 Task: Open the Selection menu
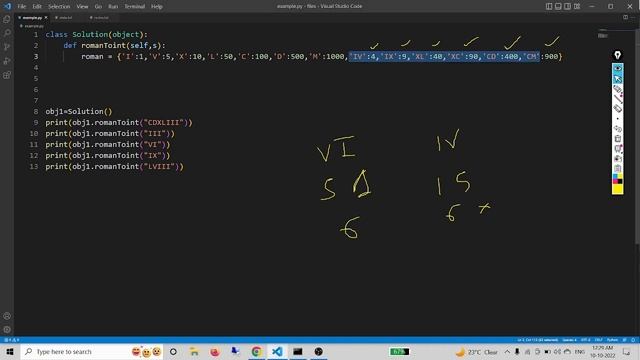click(x=59, y=7)
